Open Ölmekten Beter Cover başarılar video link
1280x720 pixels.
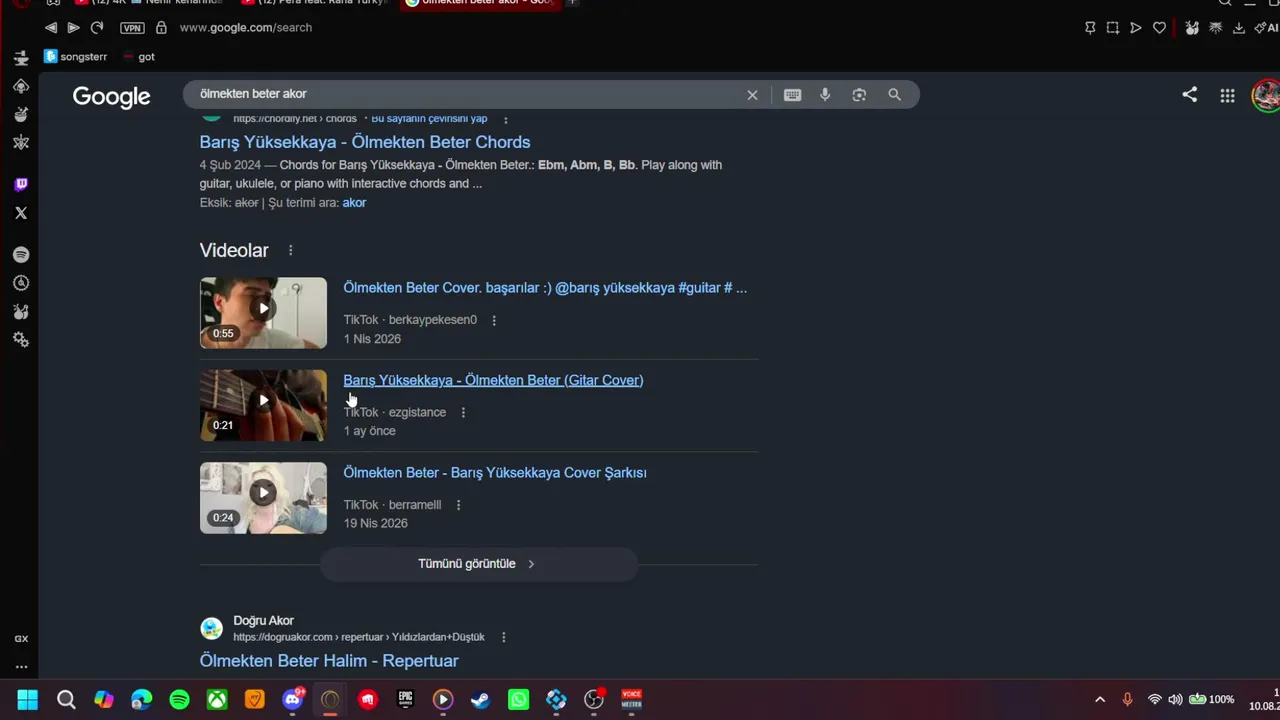click(545, 288)
